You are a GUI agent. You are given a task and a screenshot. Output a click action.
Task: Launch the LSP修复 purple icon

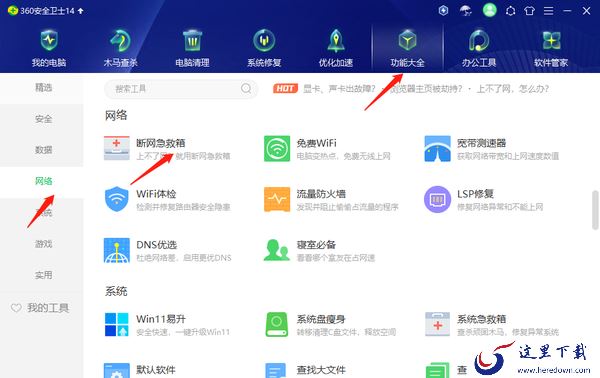pos(437,199)
